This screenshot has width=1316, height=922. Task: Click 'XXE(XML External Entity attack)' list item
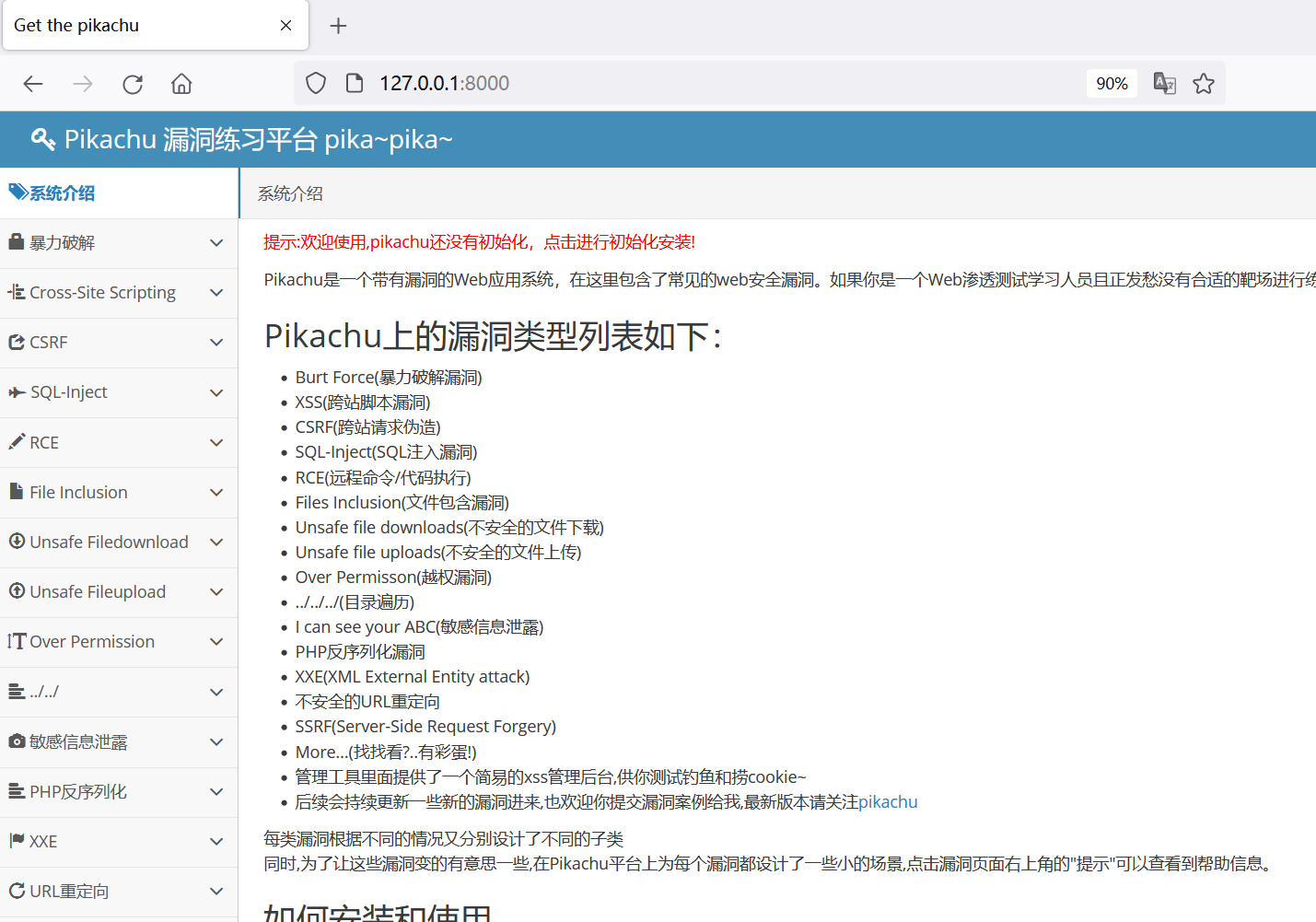coord(413,677)
